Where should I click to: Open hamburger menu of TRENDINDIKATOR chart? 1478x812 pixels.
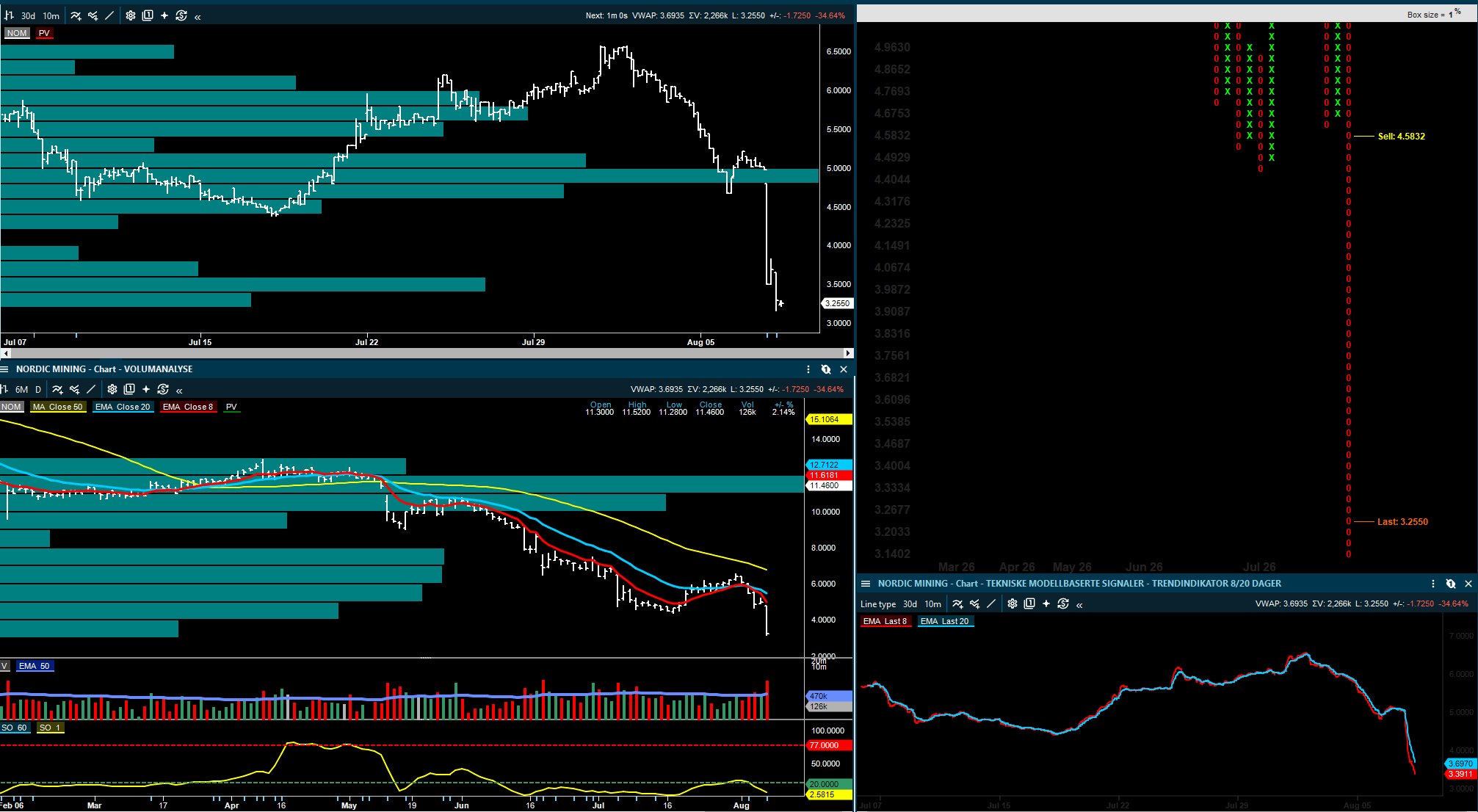coord(866,584)
